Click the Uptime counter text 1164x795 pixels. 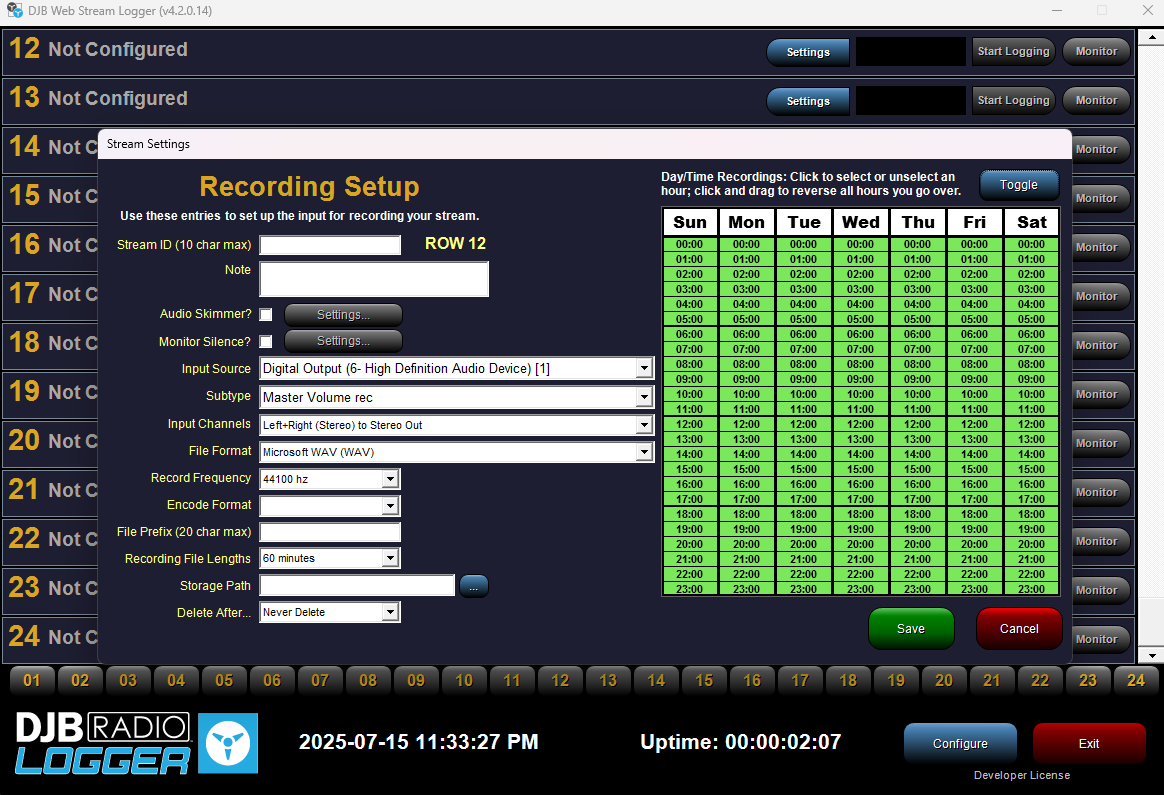(741, 742)
